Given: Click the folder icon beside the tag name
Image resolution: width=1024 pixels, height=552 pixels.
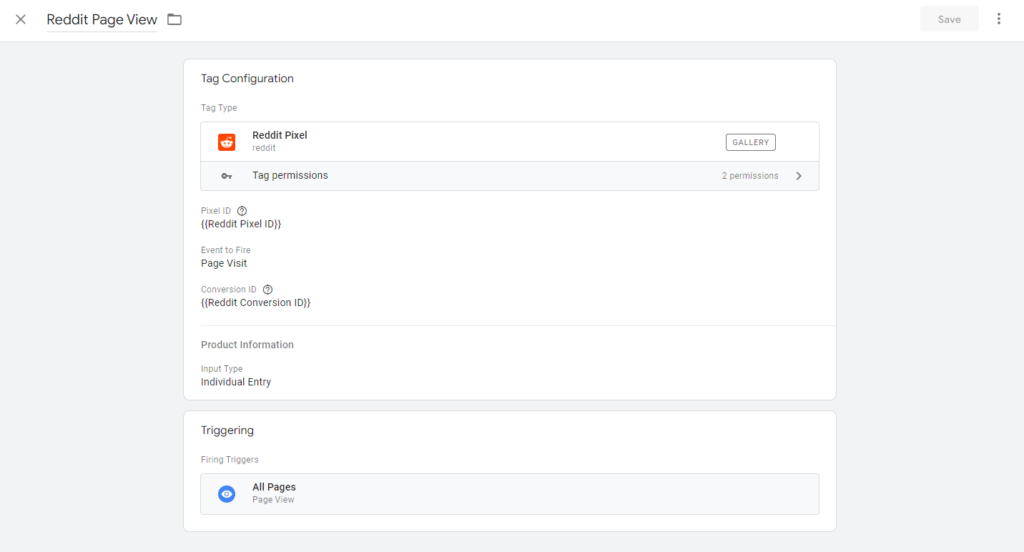Looking at the screenshot, I should [175, 20].
